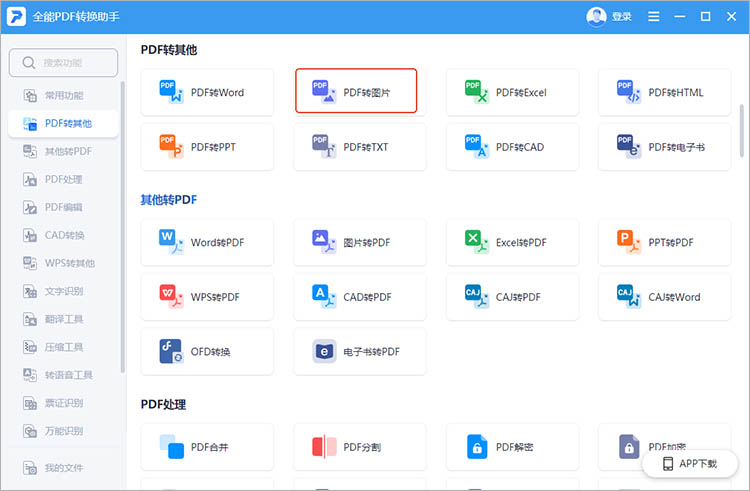This screenshot has width=750, height=491.
Task: Click the 登录 login link
Action: coord(621,17)
